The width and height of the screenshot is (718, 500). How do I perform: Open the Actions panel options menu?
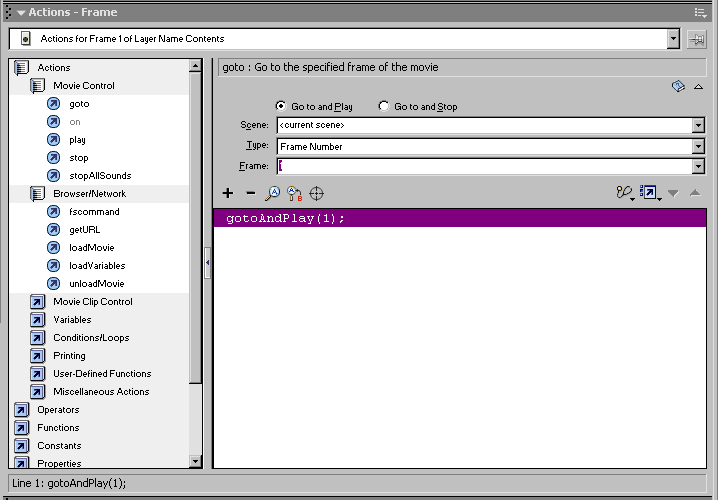700,13
